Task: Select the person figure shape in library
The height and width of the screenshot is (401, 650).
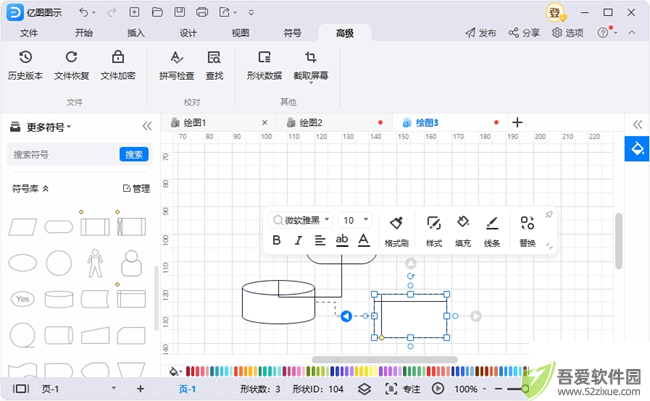Action: [95, 263]
